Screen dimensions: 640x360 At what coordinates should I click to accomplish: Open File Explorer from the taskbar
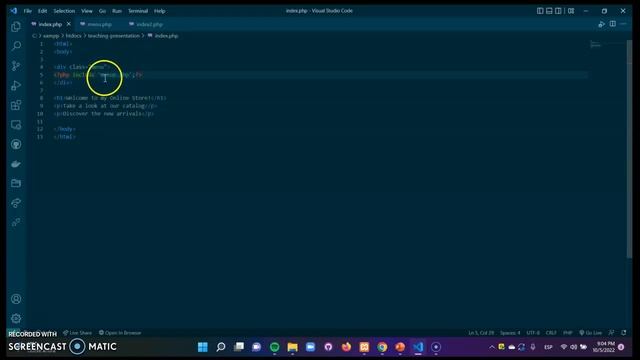tap(292, 347)
